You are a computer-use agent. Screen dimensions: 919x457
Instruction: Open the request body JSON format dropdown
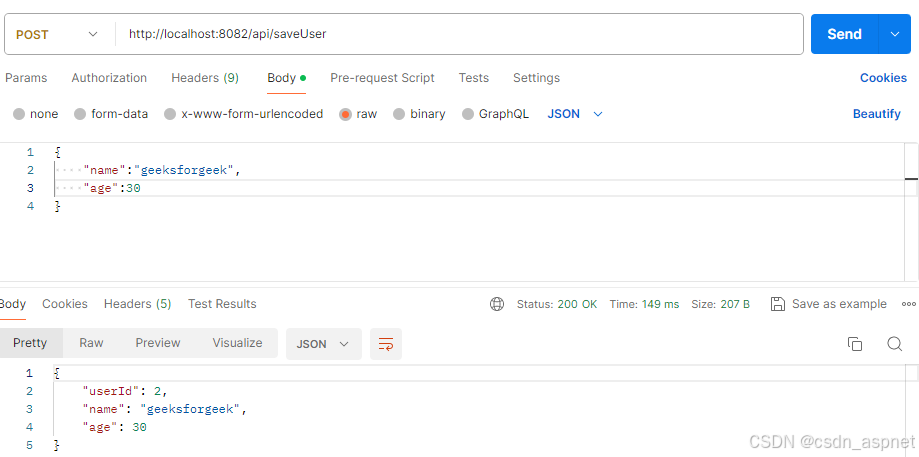pyautogui.click(x=575, y=114)
